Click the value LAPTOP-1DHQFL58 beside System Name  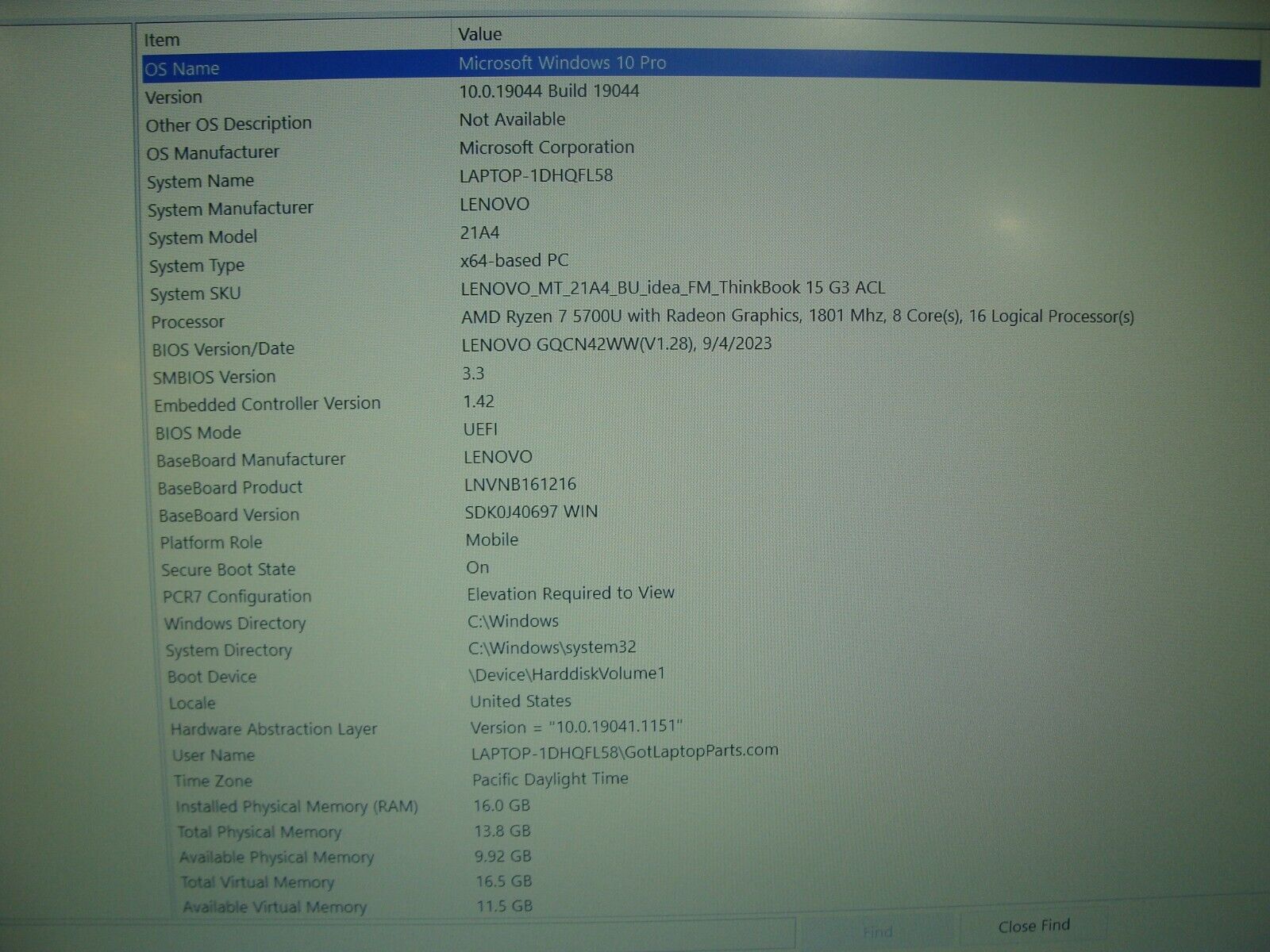(x=537, y=175)
